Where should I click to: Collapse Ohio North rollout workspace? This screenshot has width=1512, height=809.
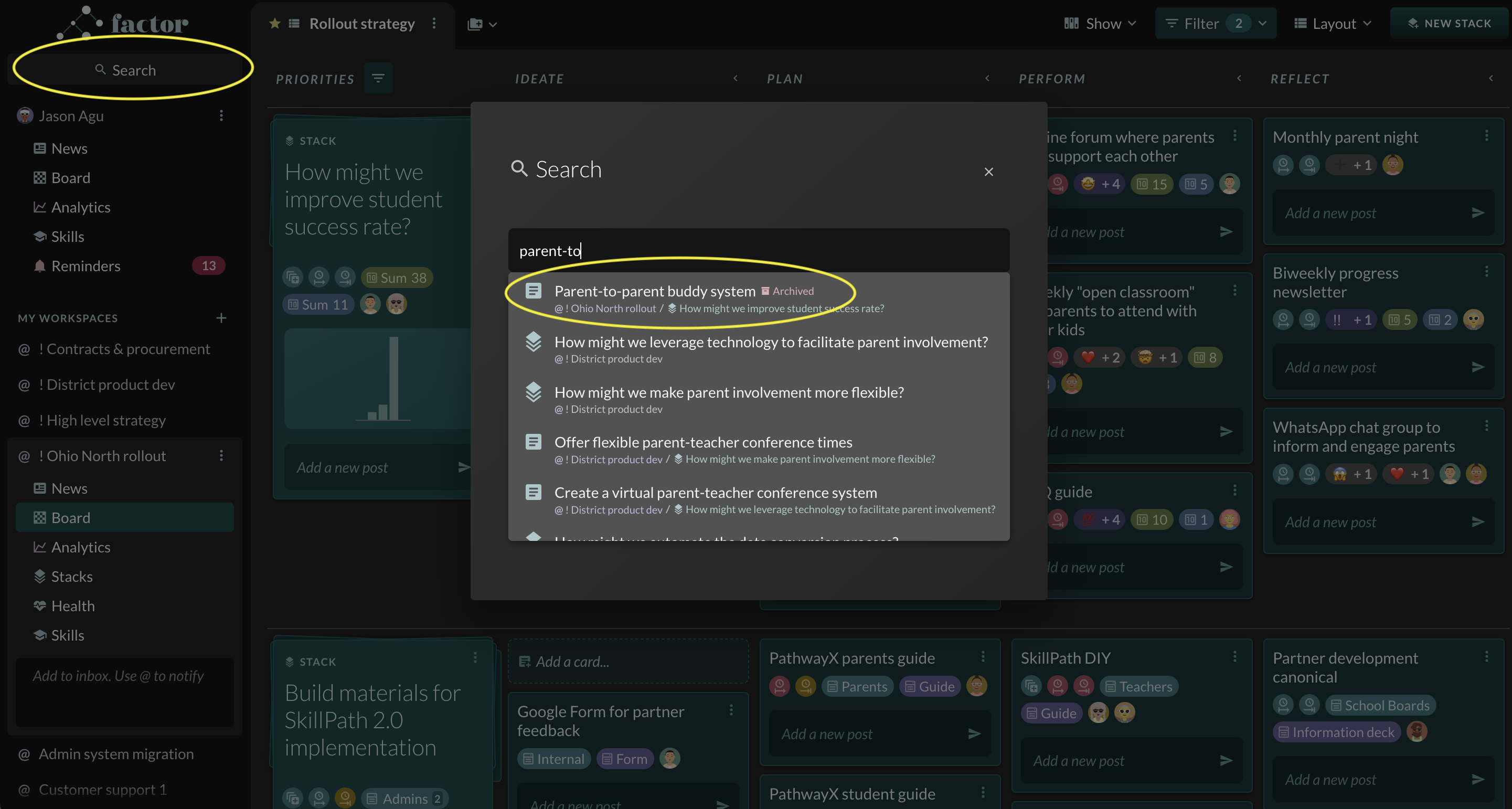tap(102, 456)
